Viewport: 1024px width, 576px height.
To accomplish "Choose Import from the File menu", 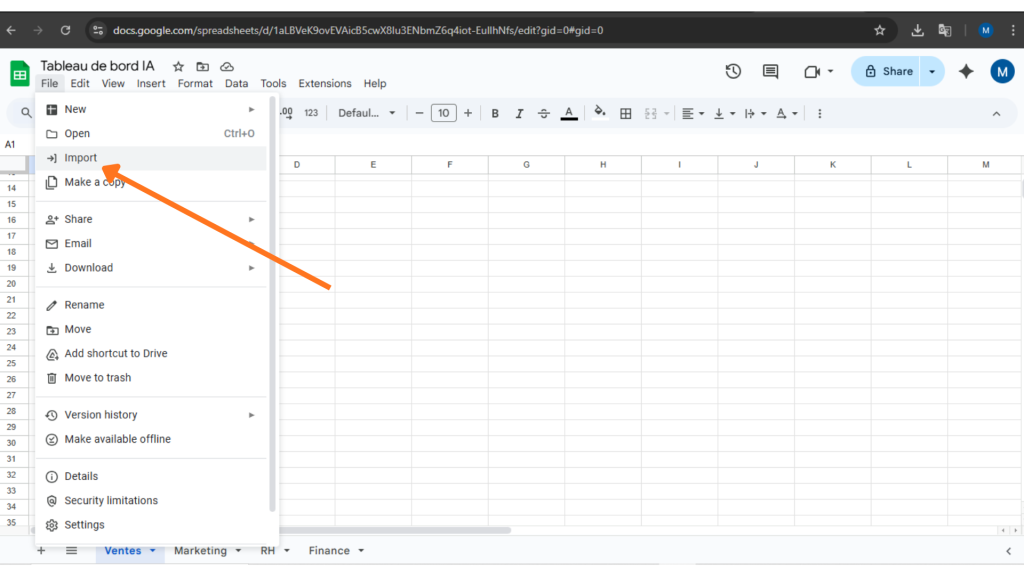I will (80, 157).
